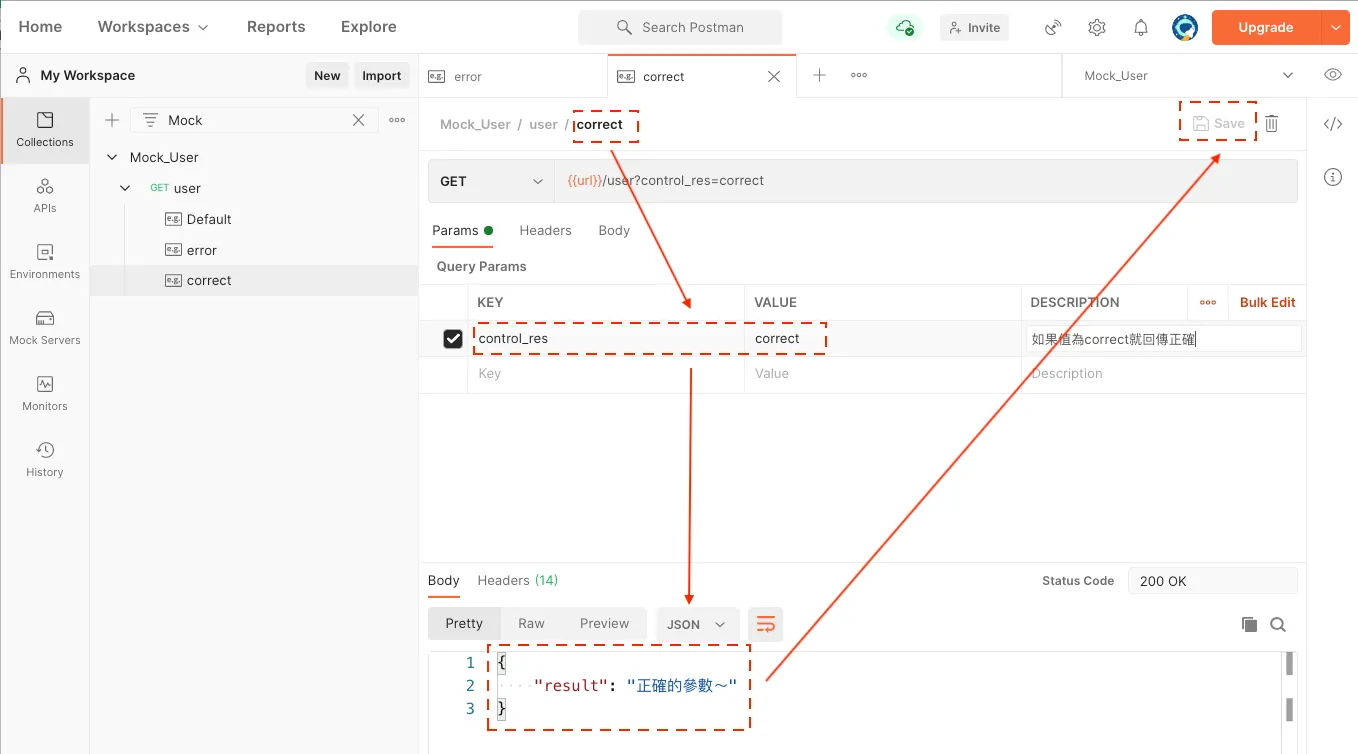1358x754 pixels.
Task: Click the Search Postman field
Action: point(680,27)
